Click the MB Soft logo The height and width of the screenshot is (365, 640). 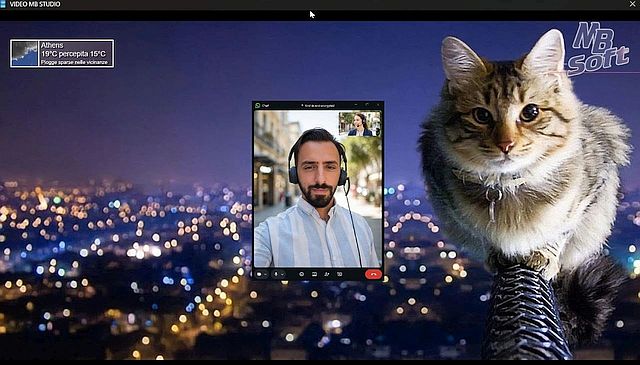tap(599, 49)
